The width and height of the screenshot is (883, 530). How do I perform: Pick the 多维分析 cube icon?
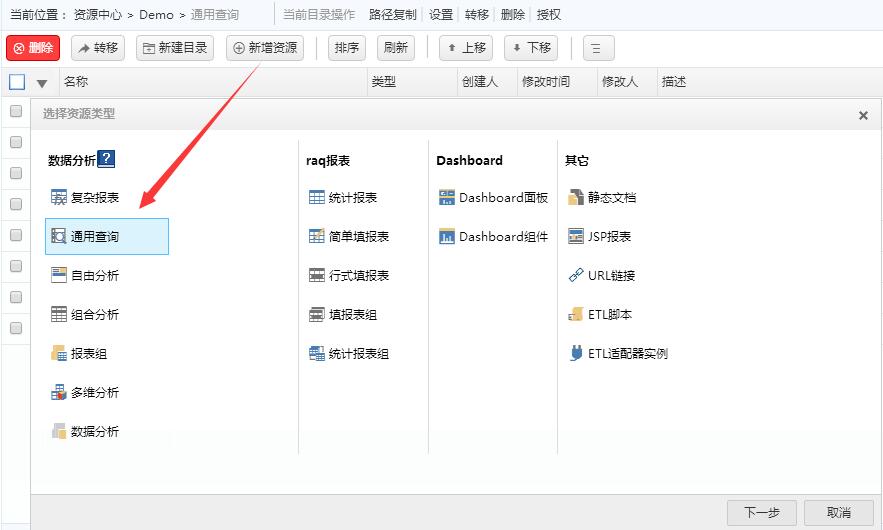pyautogui.click(x=59, y=393)
